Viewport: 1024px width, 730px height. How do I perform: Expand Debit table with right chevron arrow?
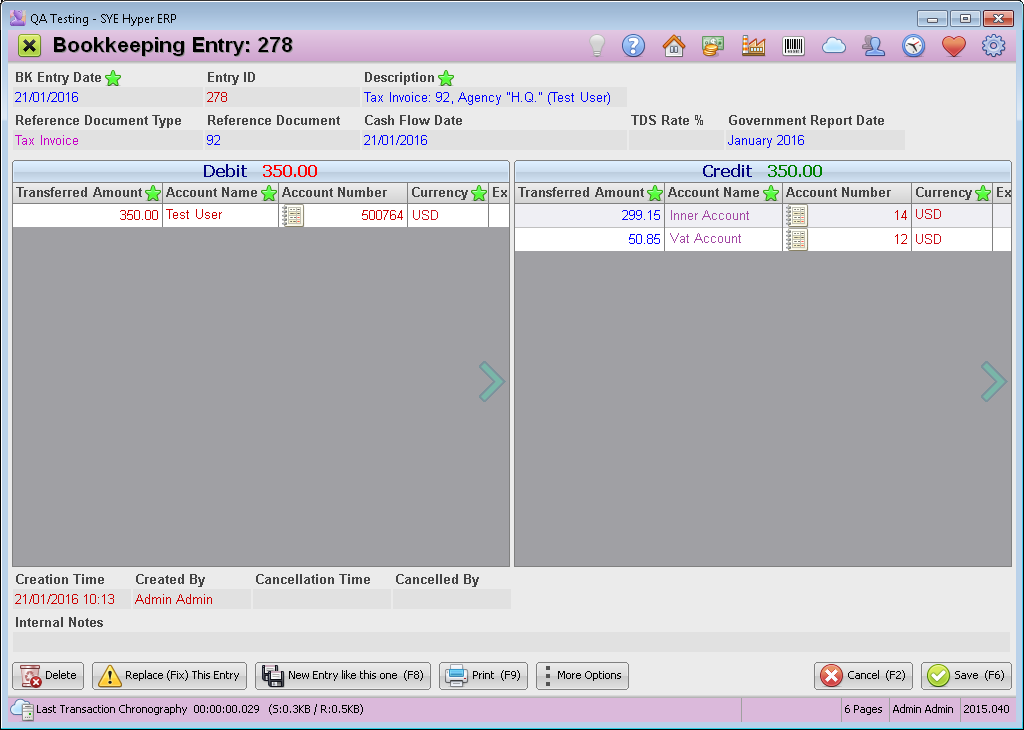[x=491, y=381]
